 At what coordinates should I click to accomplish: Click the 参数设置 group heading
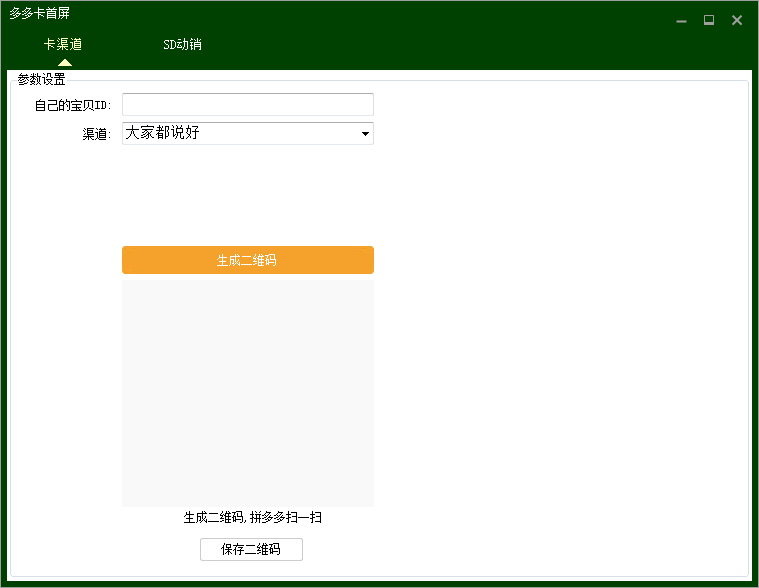pyautogui.click(x=41, y=80)
